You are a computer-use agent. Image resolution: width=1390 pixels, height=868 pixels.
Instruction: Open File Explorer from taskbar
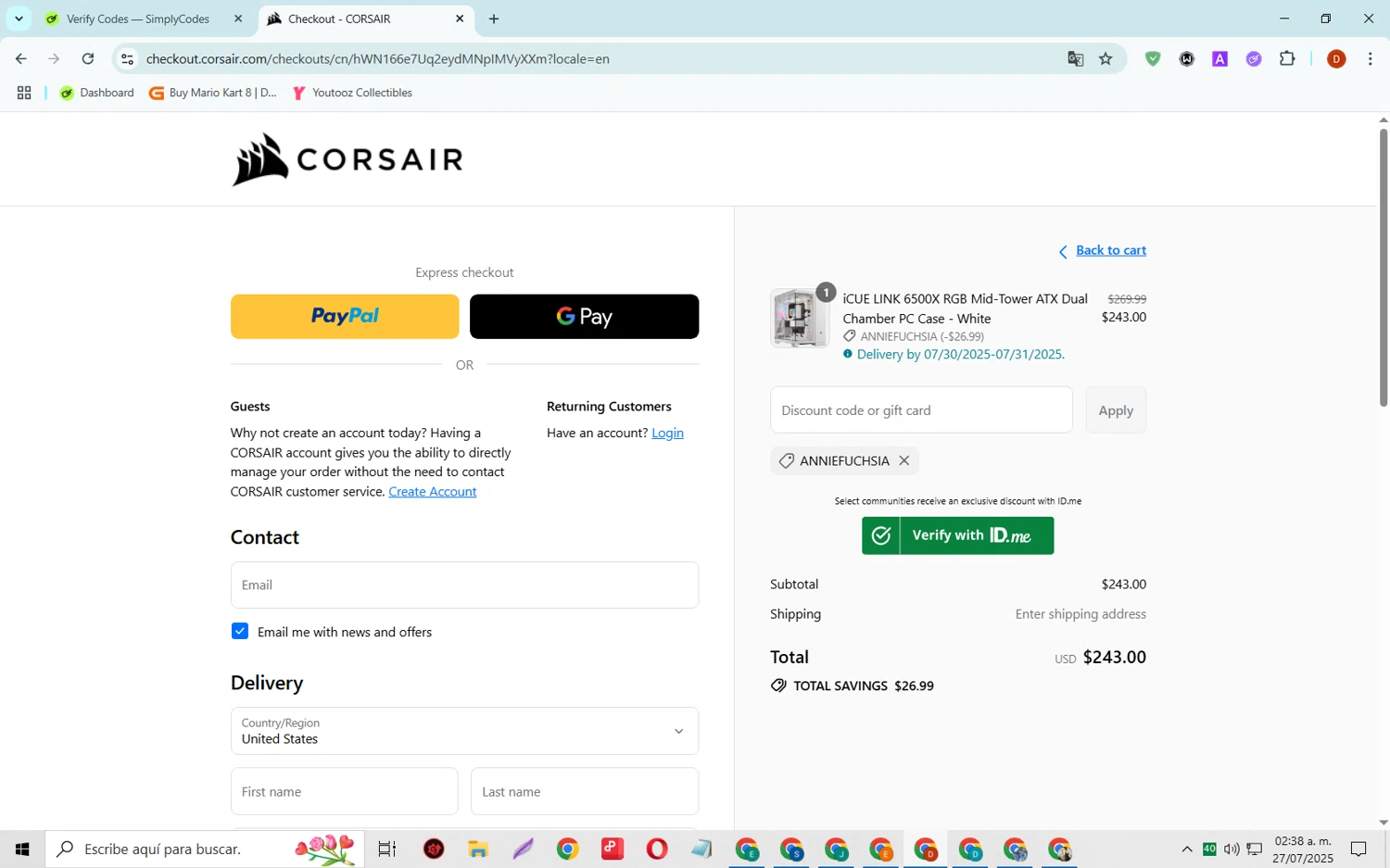[x=478, y=849]
